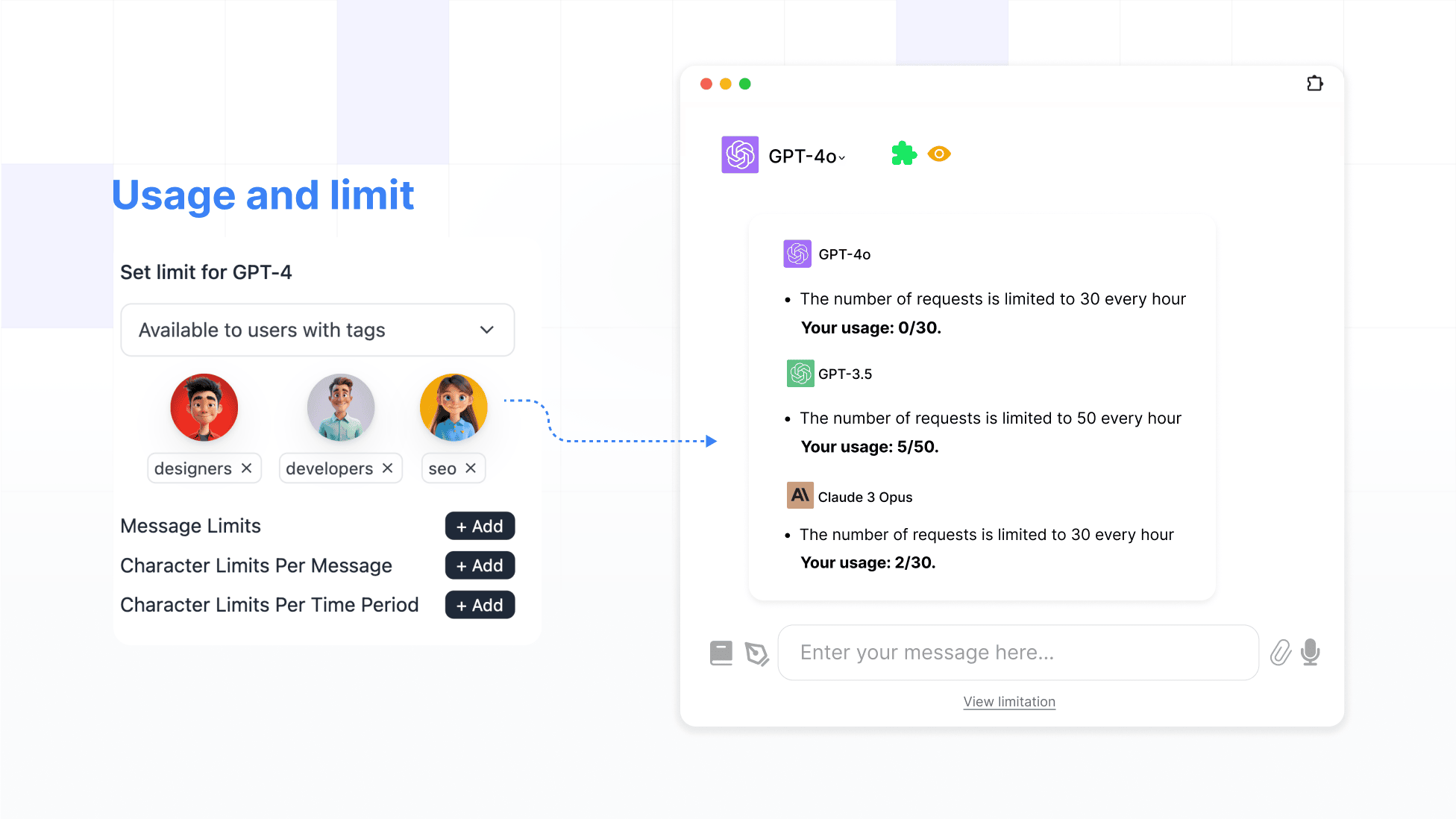Image resolution: width=1456 pixels, height=819 pixels.
Task: Toggle eye icon to hide usage details
Action: pyautogui.click(x=940, y=153)
